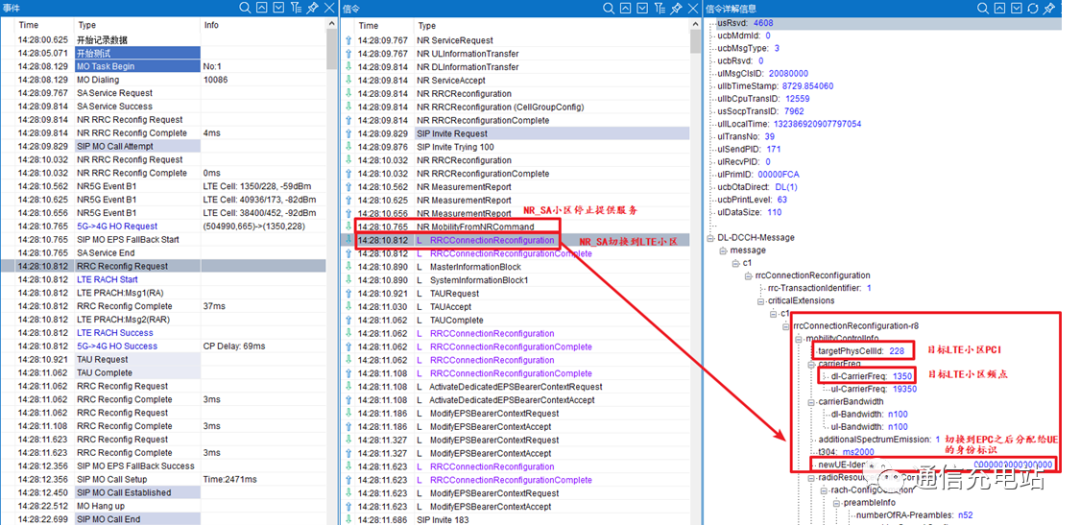Pin the 信令 panel
Viewport: 1080px width, 525px height.
click(x=676, y=8)
